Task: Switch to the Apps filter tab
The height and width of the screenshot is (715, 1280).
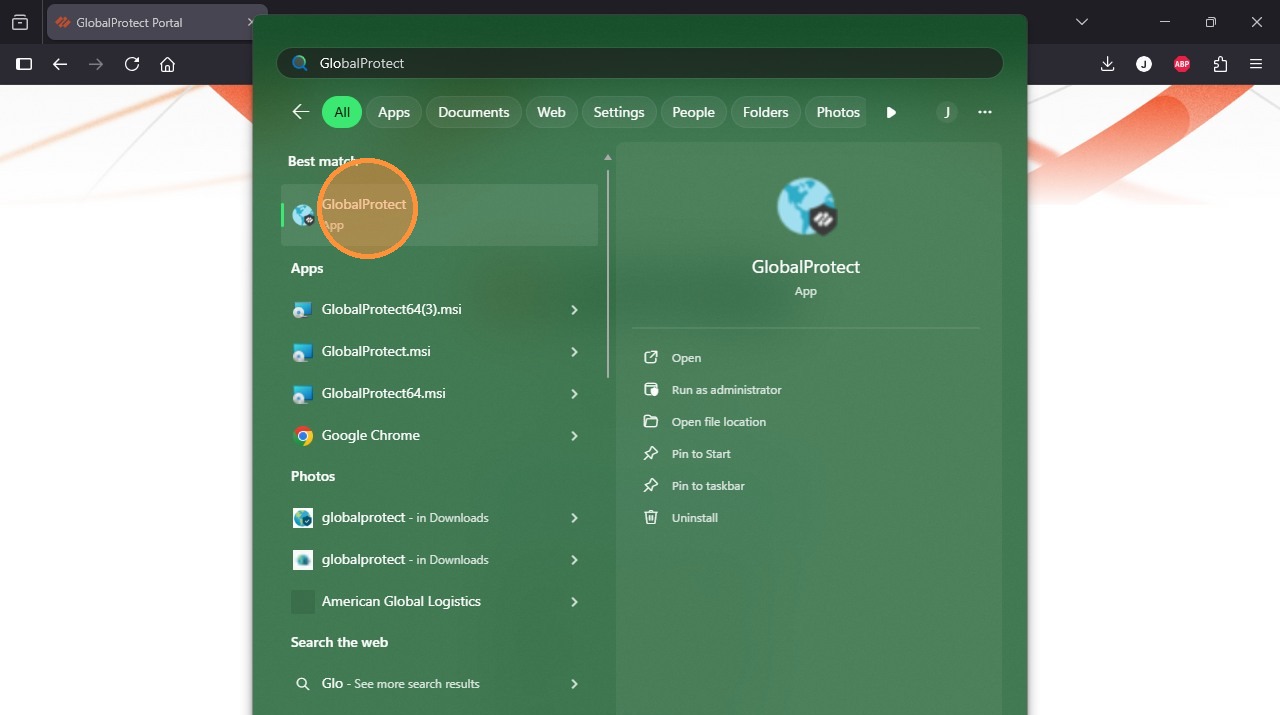Action: 394,112
